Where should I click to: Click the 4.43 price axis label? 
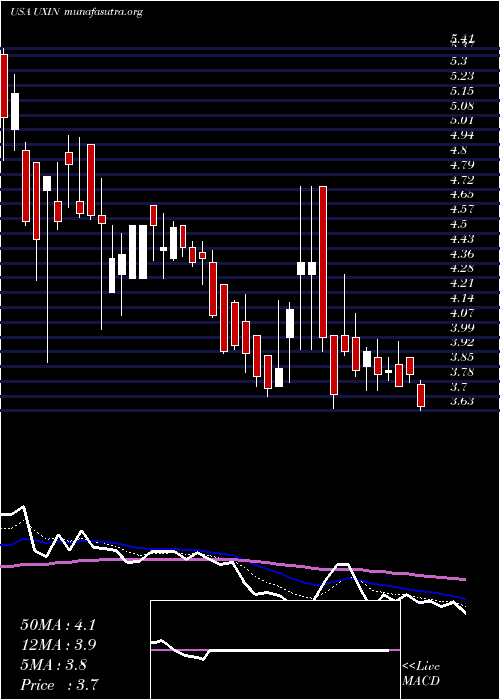click(x=462, y=239)
